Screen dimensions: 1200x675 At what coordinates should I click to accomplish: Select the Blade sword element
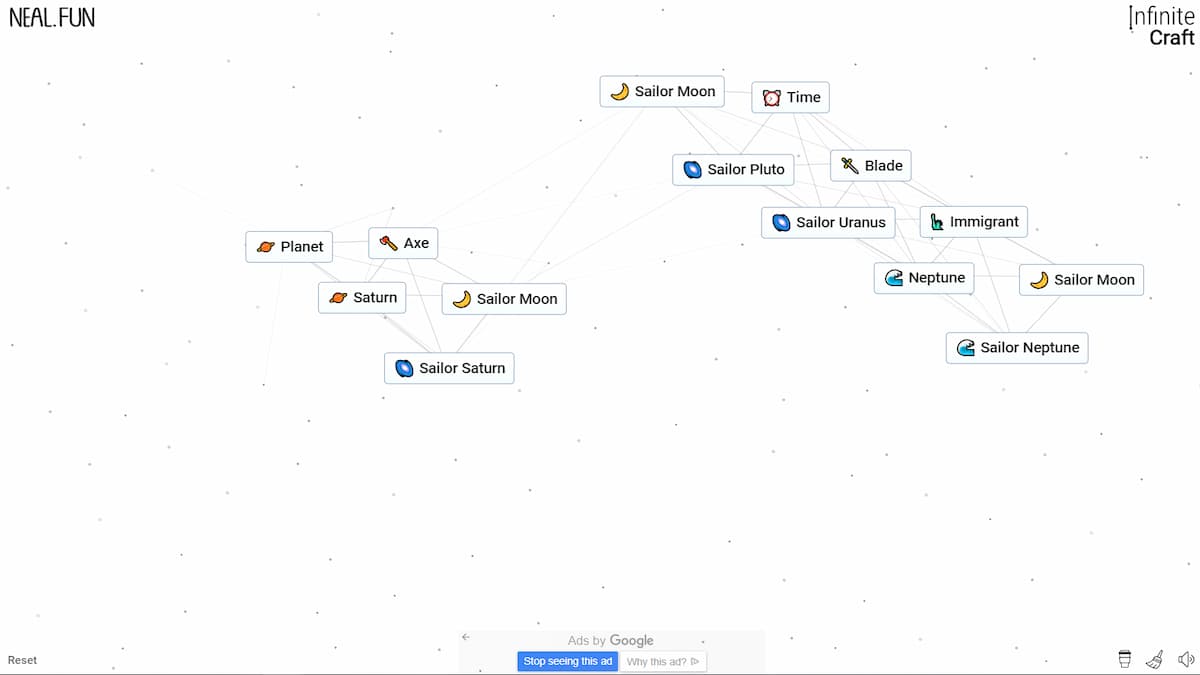(870, 166)
